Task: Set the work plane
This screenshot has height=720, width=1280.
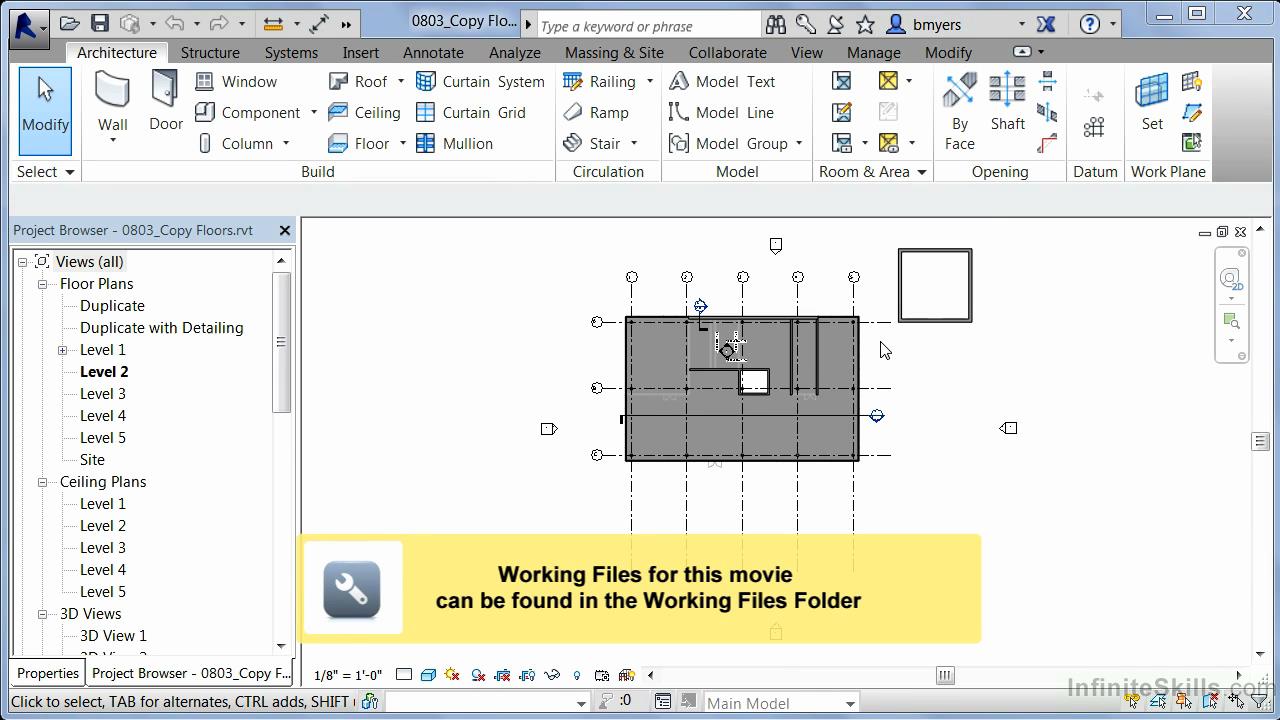Action: [x=1152, y=103]
